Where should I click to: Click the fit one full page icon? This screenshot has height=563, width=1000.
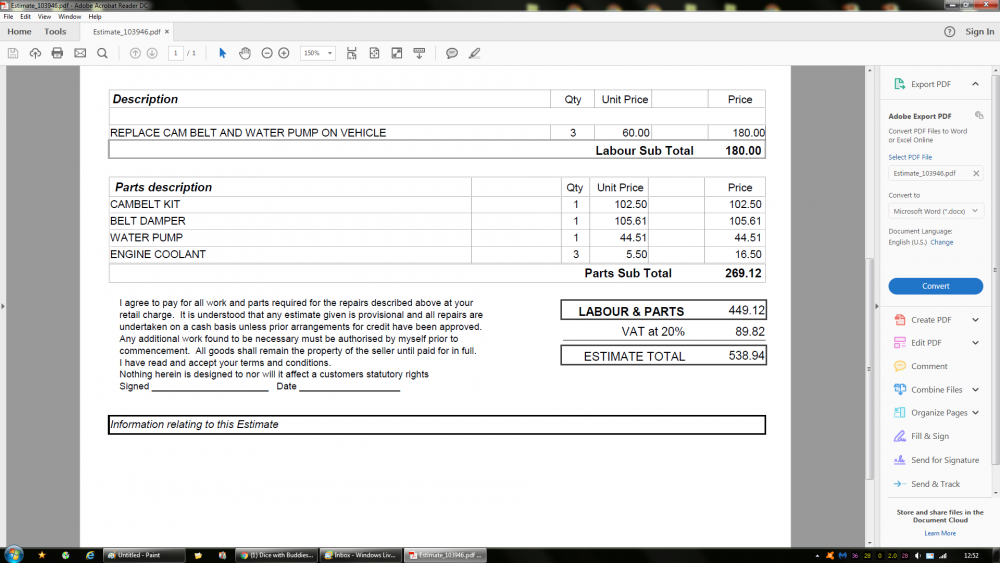pyautogui.click(x=374, y=54)
